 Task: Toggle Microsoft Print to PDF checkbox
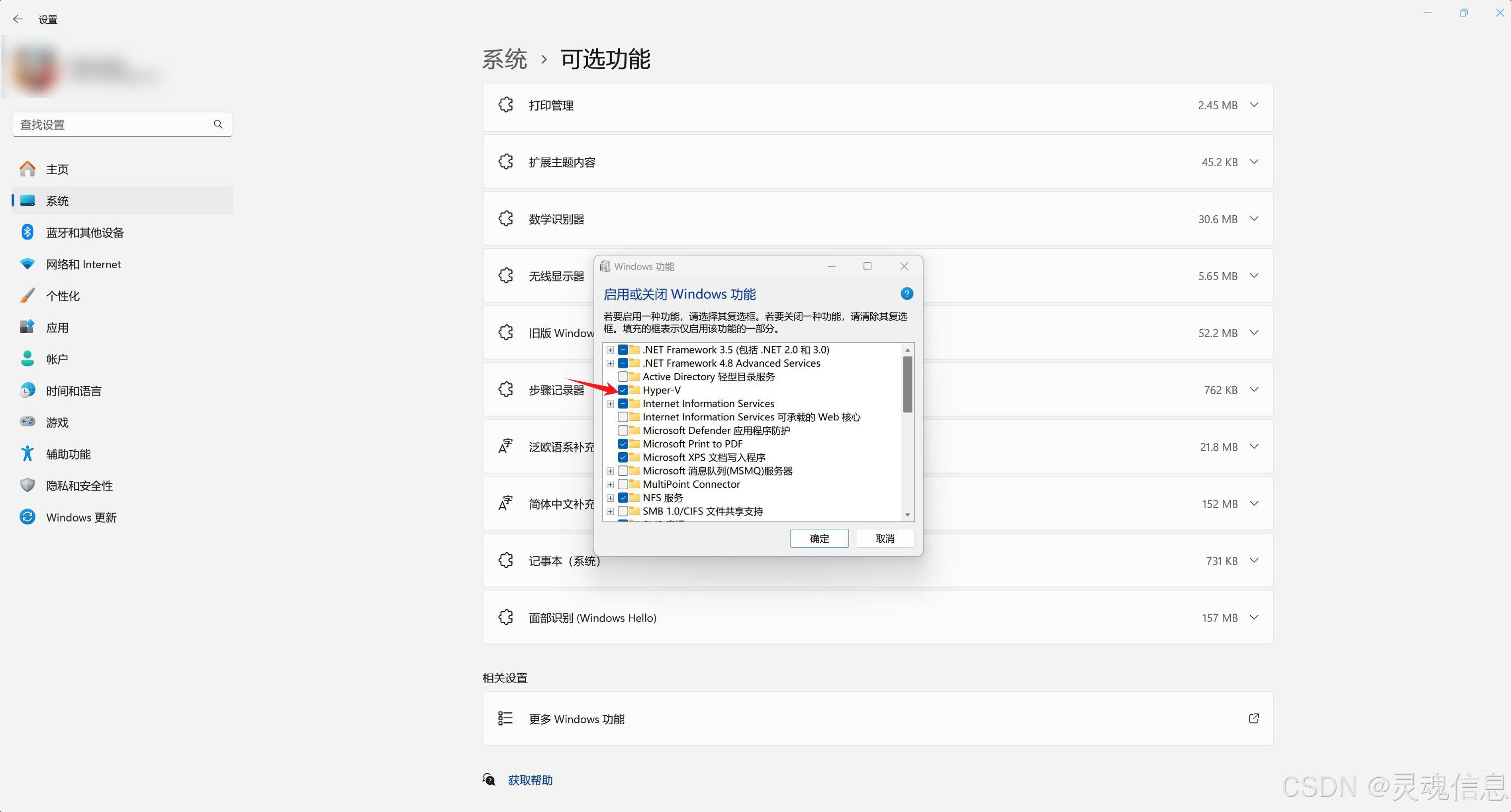623,444
